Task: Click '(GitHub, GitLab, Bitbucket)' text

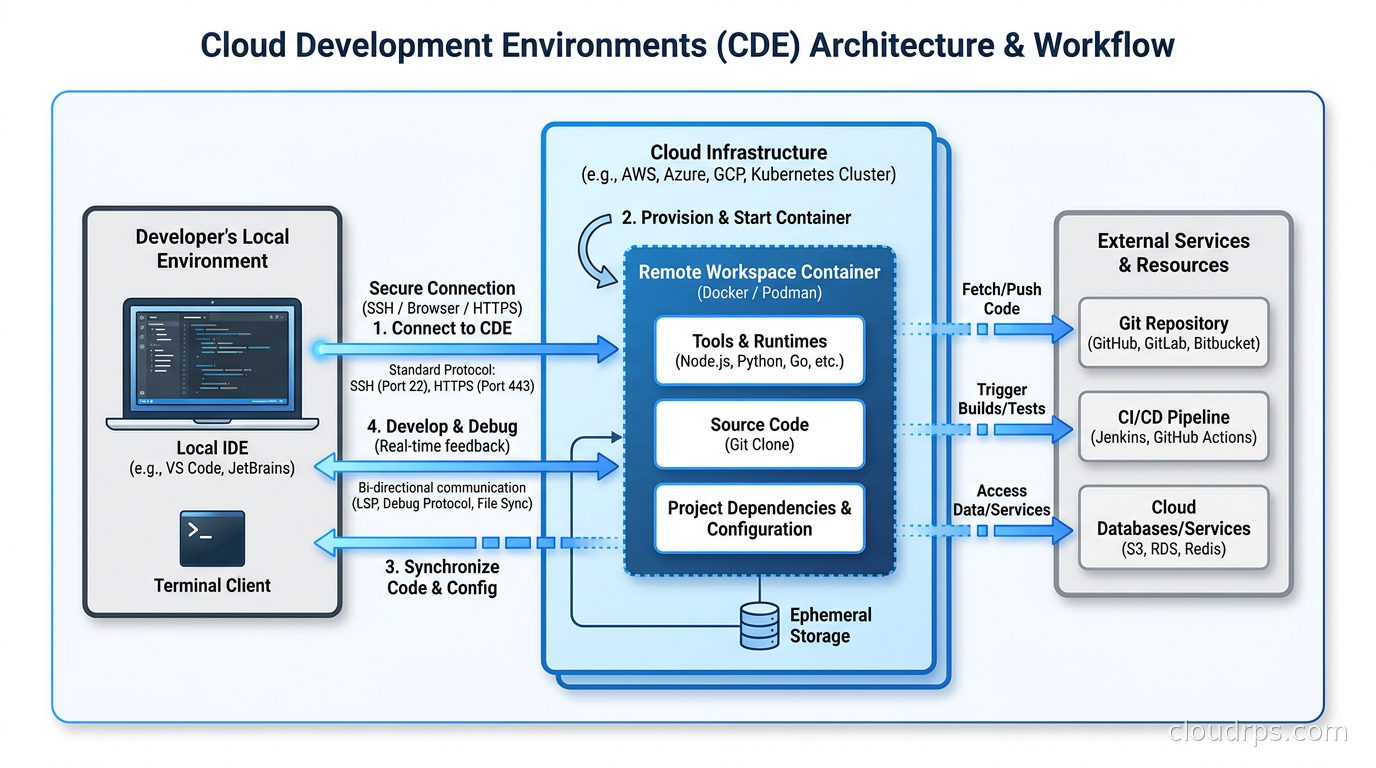Action: click(x=1173, y=344)
